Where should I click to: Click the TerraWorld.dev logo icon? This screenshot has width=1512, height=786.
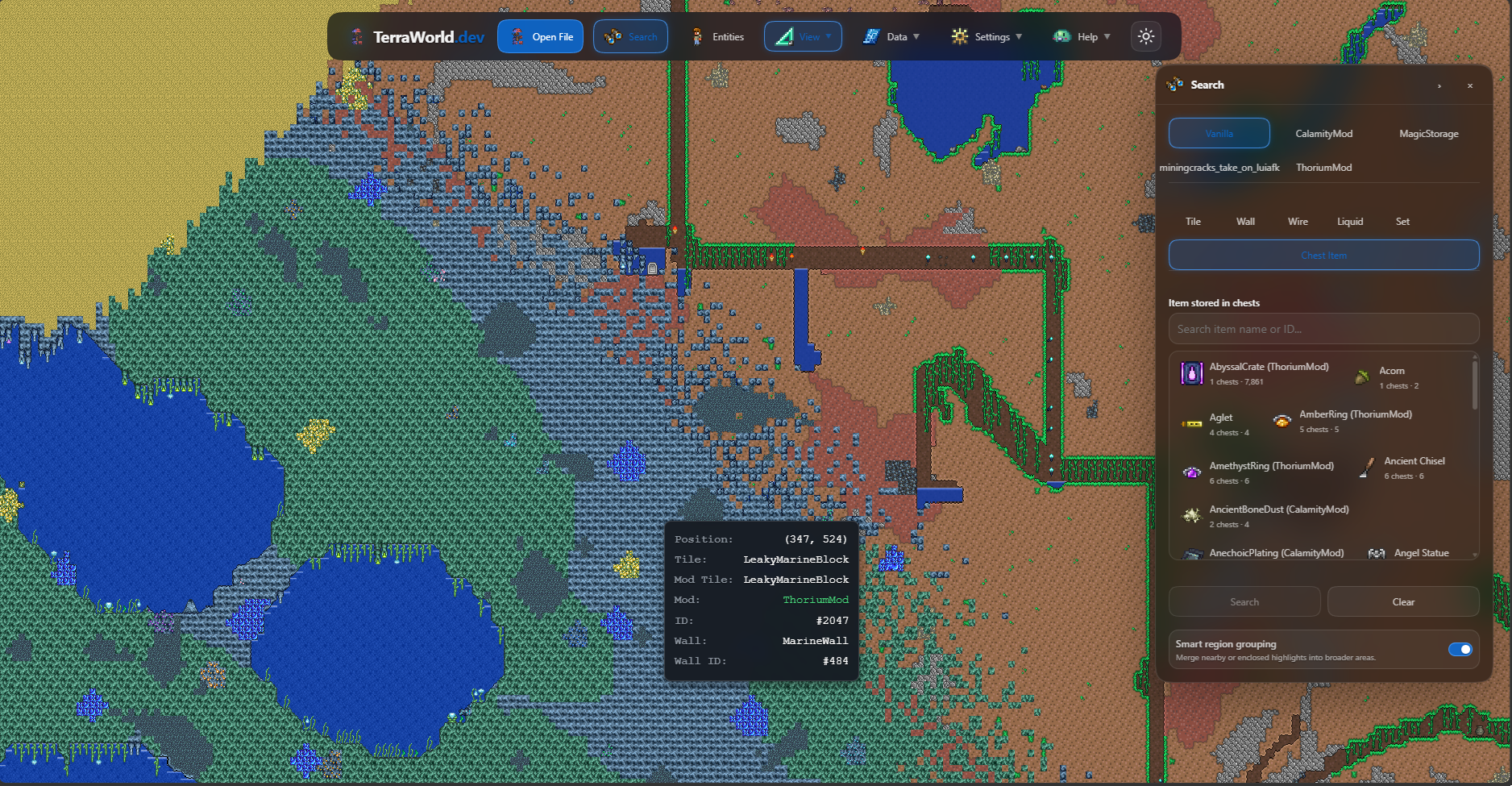click(x=357, y=36)
